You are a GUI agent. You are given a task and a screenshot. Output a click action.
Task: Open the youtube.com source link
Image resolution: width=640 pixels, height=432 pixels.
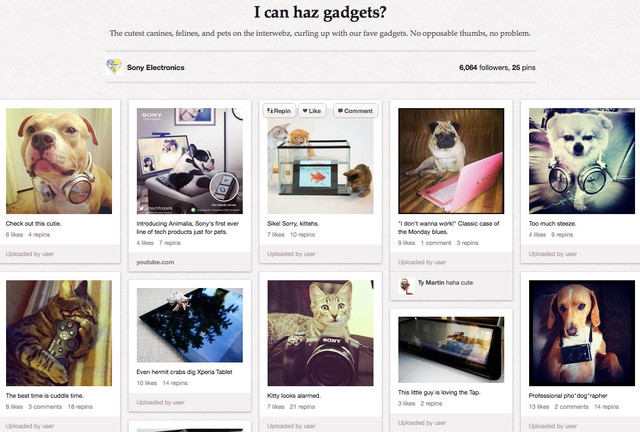155,262
